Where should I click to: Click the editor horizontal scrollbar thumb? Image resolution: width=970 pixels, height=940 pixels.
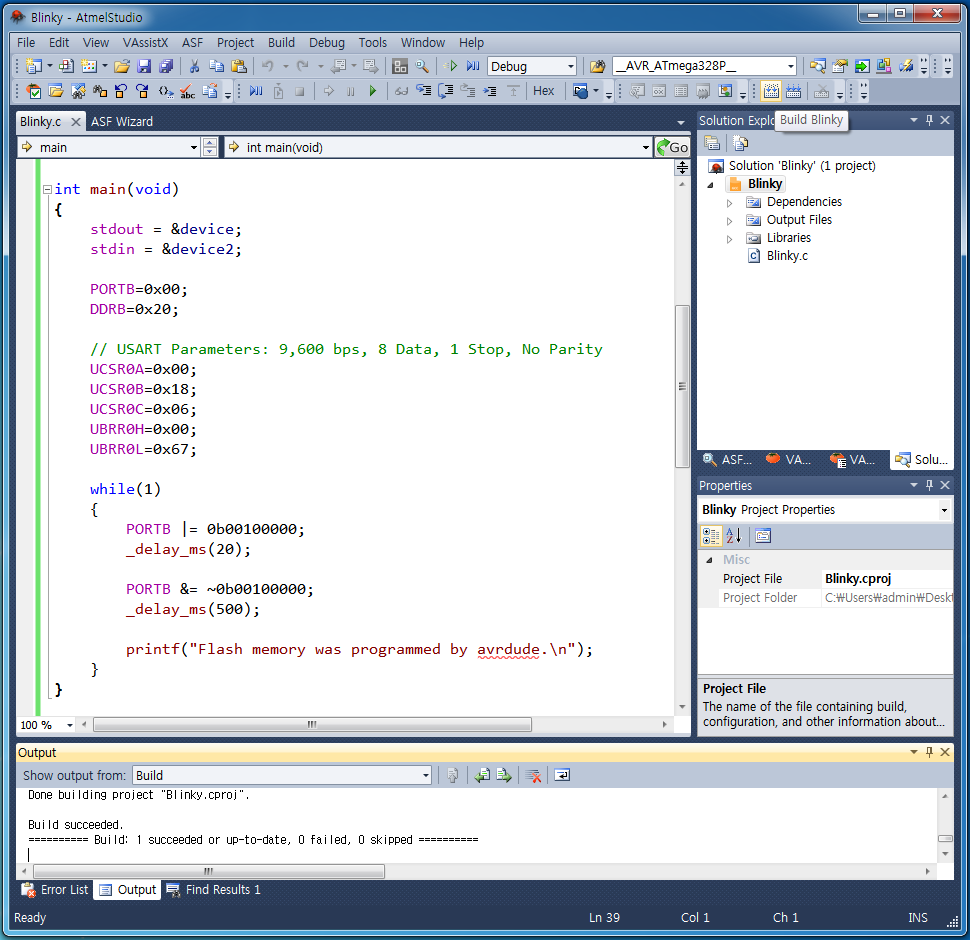click(x=312, y=724)
